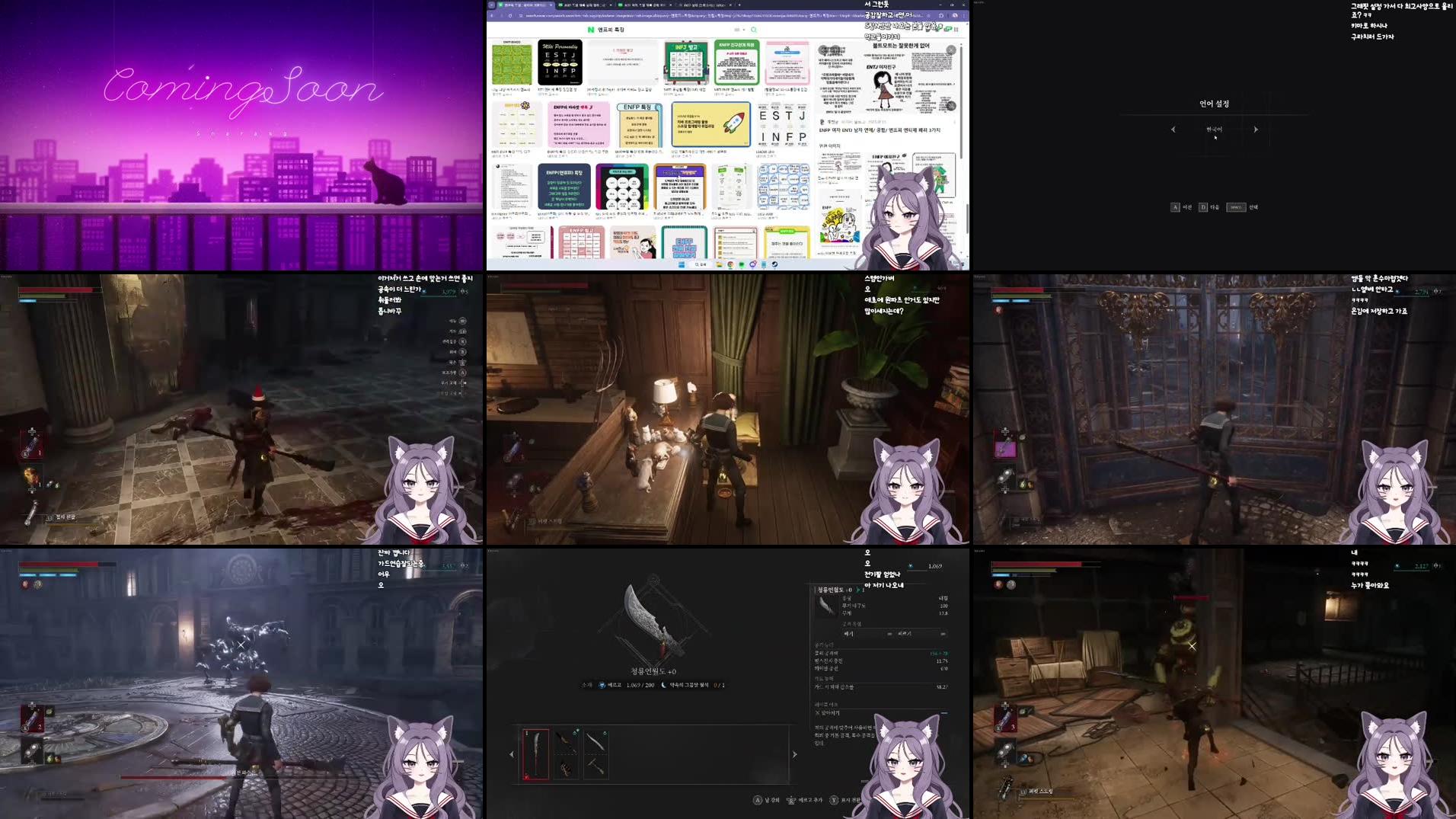Viewport: 1456px width, 819px height.
Task: Close the image detail panel with X
Action: [951, 50]
